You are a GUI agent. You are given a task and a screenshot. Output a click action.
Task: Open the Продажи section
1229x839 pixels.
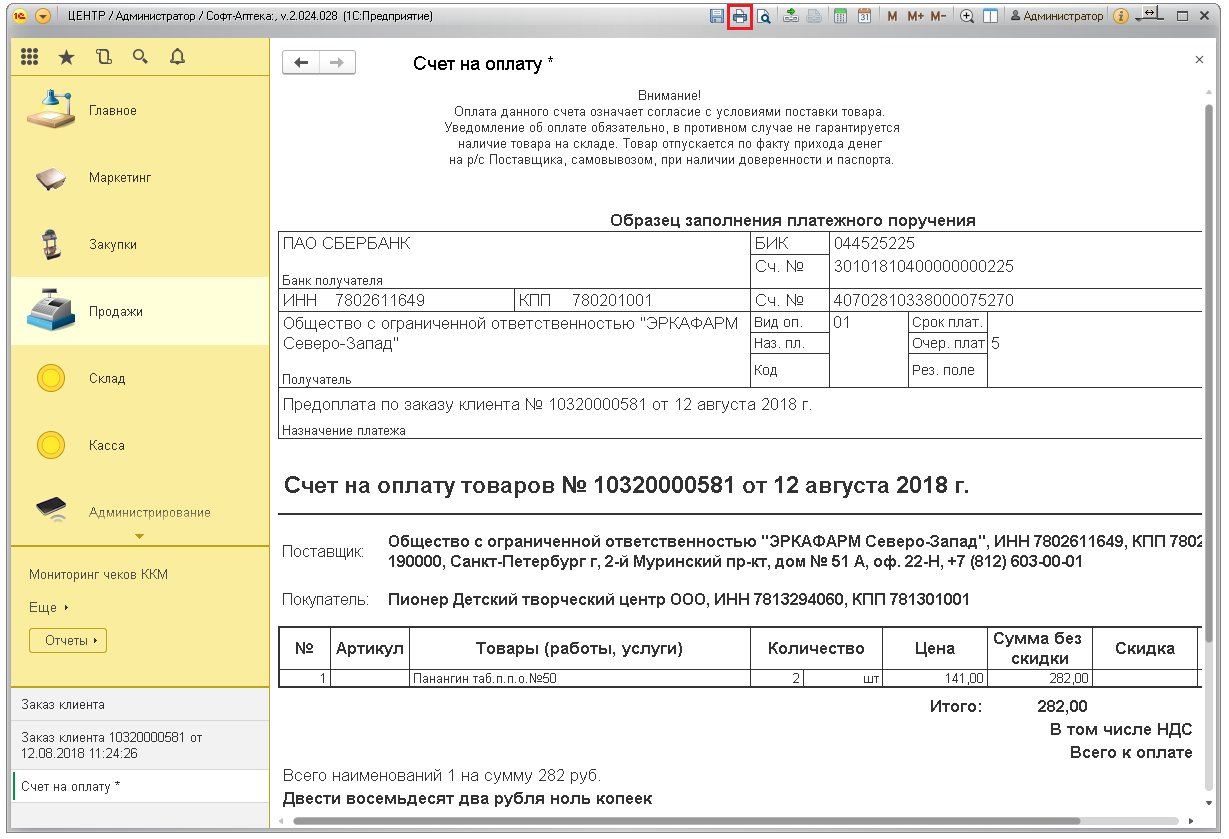115,311
